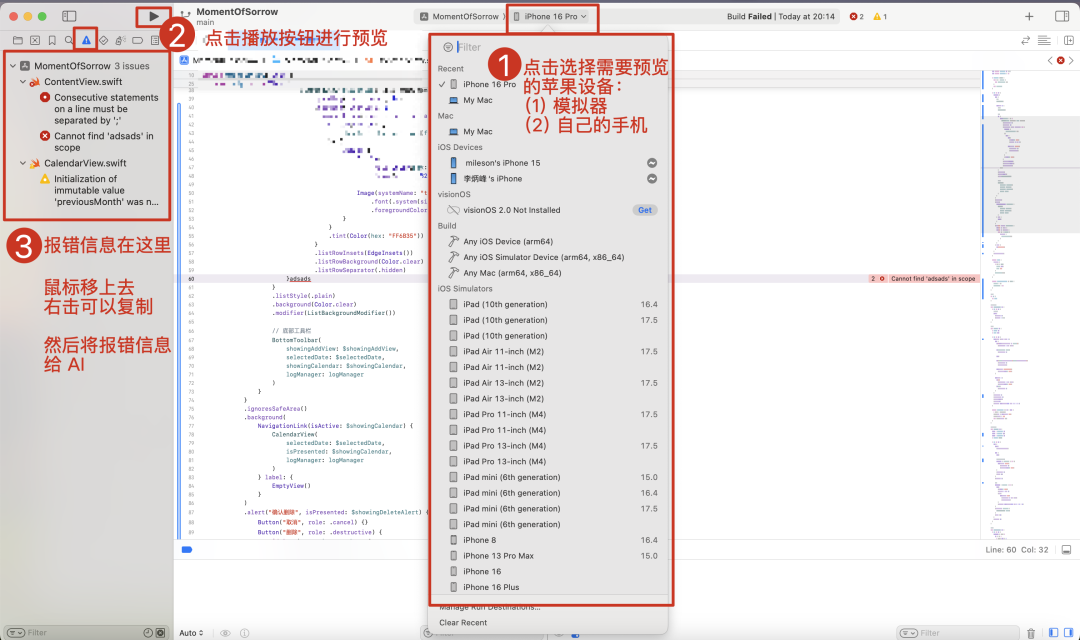The image size is (1080, 640).
Task: Toggle the left navigator sidebar
Action: (x=69, y=16)
